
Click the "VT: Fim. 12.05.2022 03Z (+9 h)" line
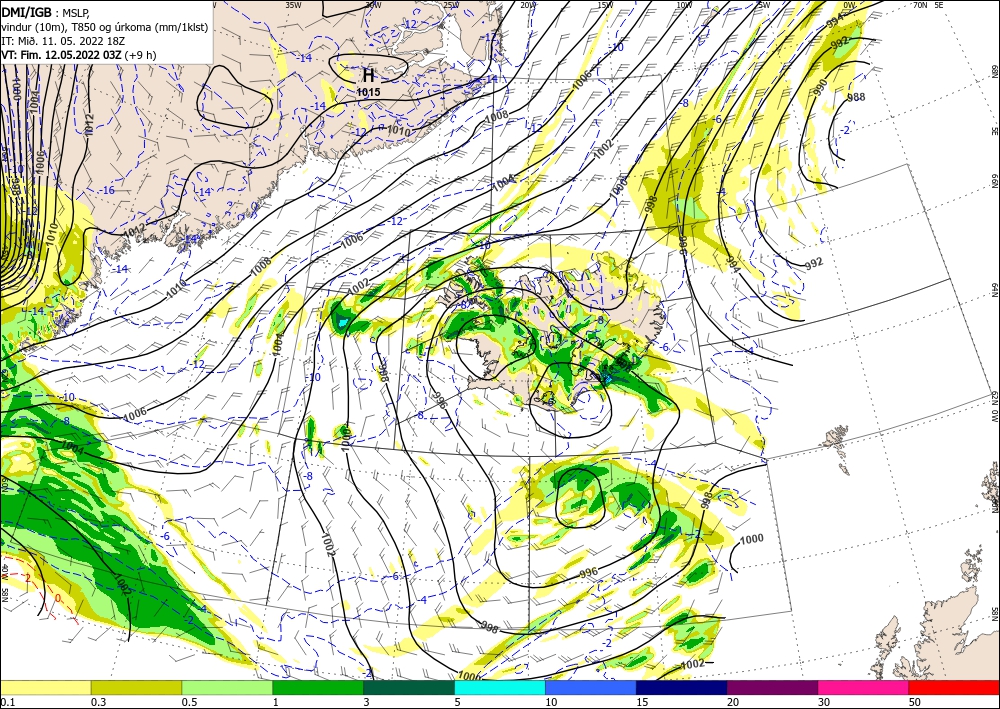click(78, 55)
